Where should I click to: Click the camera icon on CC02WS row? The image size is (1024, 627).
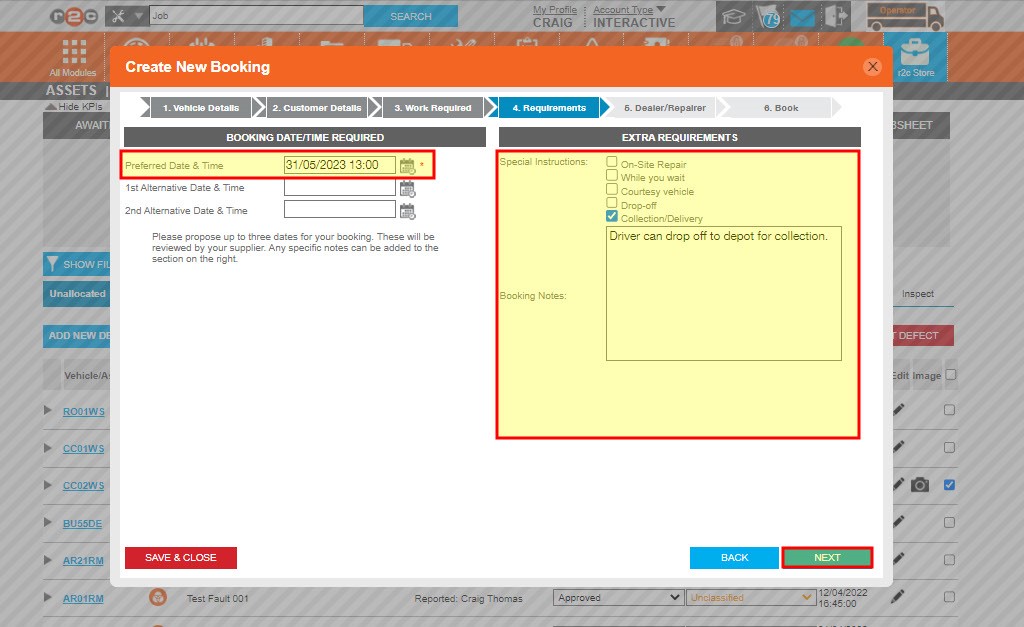coord(921,484)
